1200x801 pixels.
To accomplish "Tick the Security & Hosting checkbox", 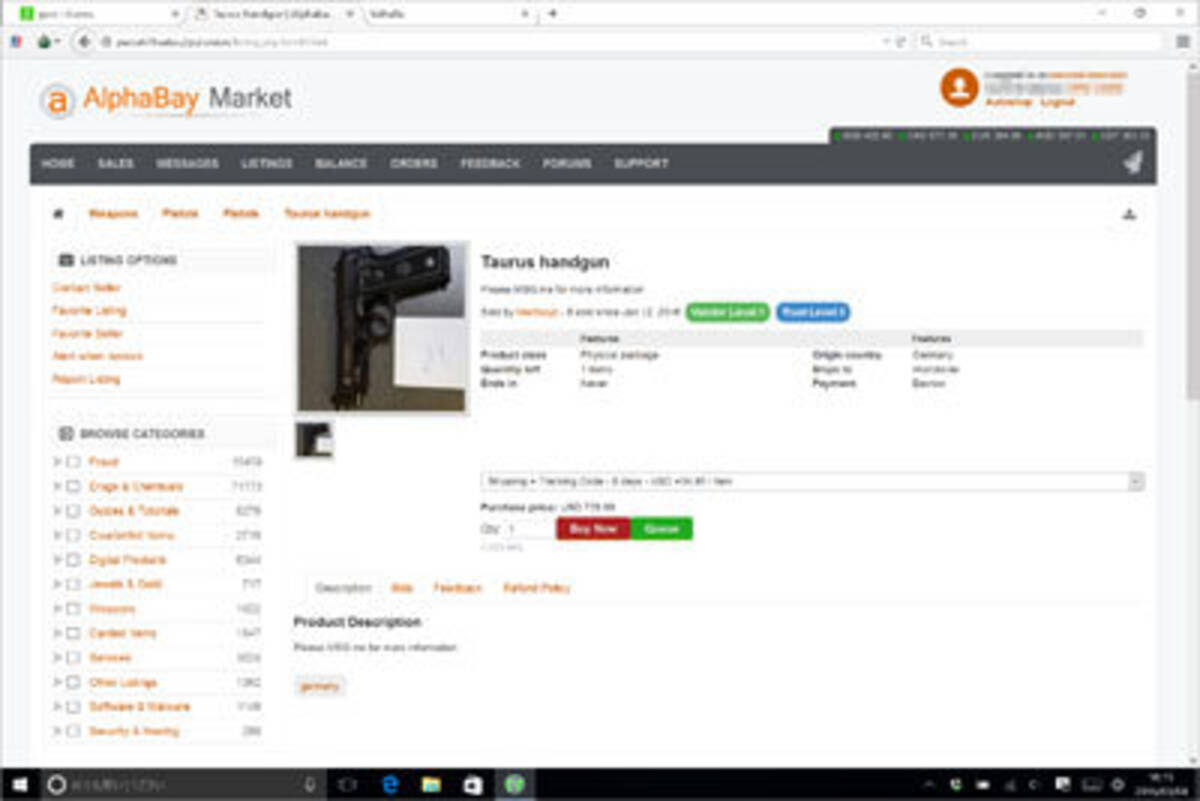I will pos(73,731).
